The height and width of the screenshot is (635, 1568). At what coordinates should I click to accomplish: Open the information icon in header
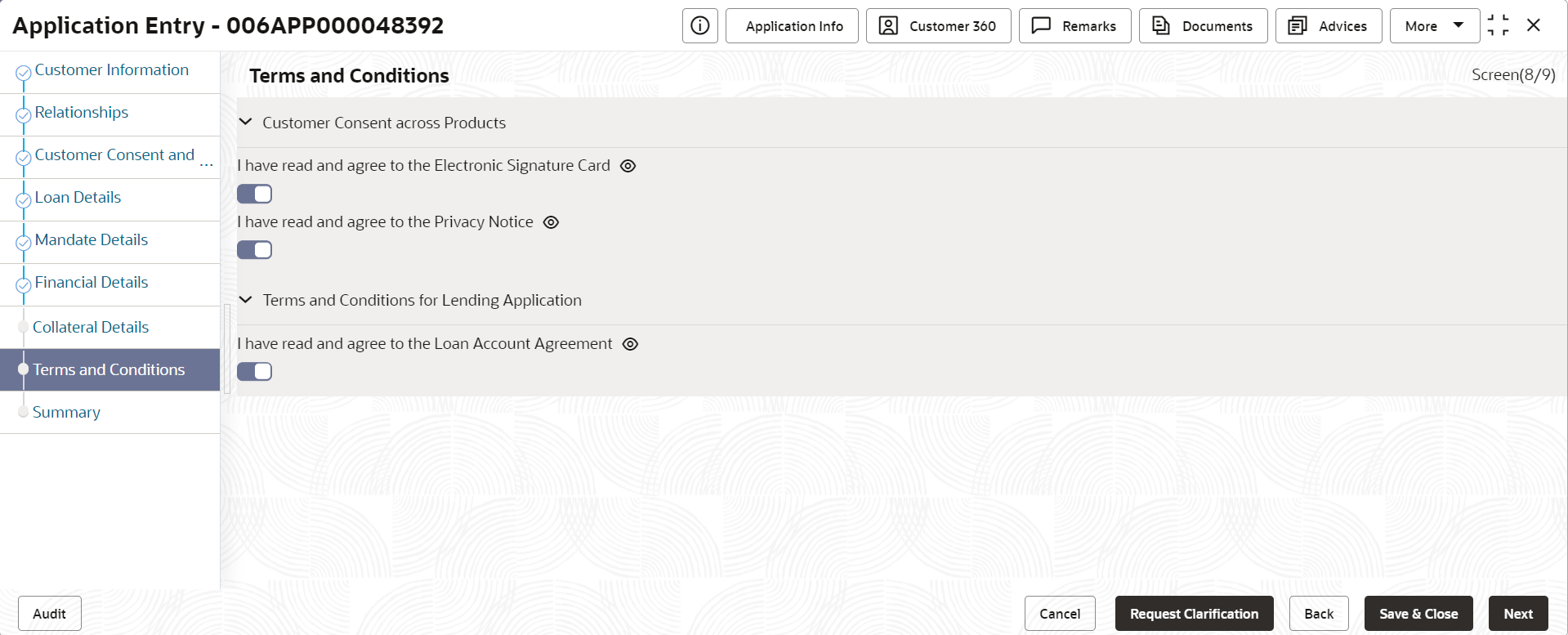click(700, 25)
